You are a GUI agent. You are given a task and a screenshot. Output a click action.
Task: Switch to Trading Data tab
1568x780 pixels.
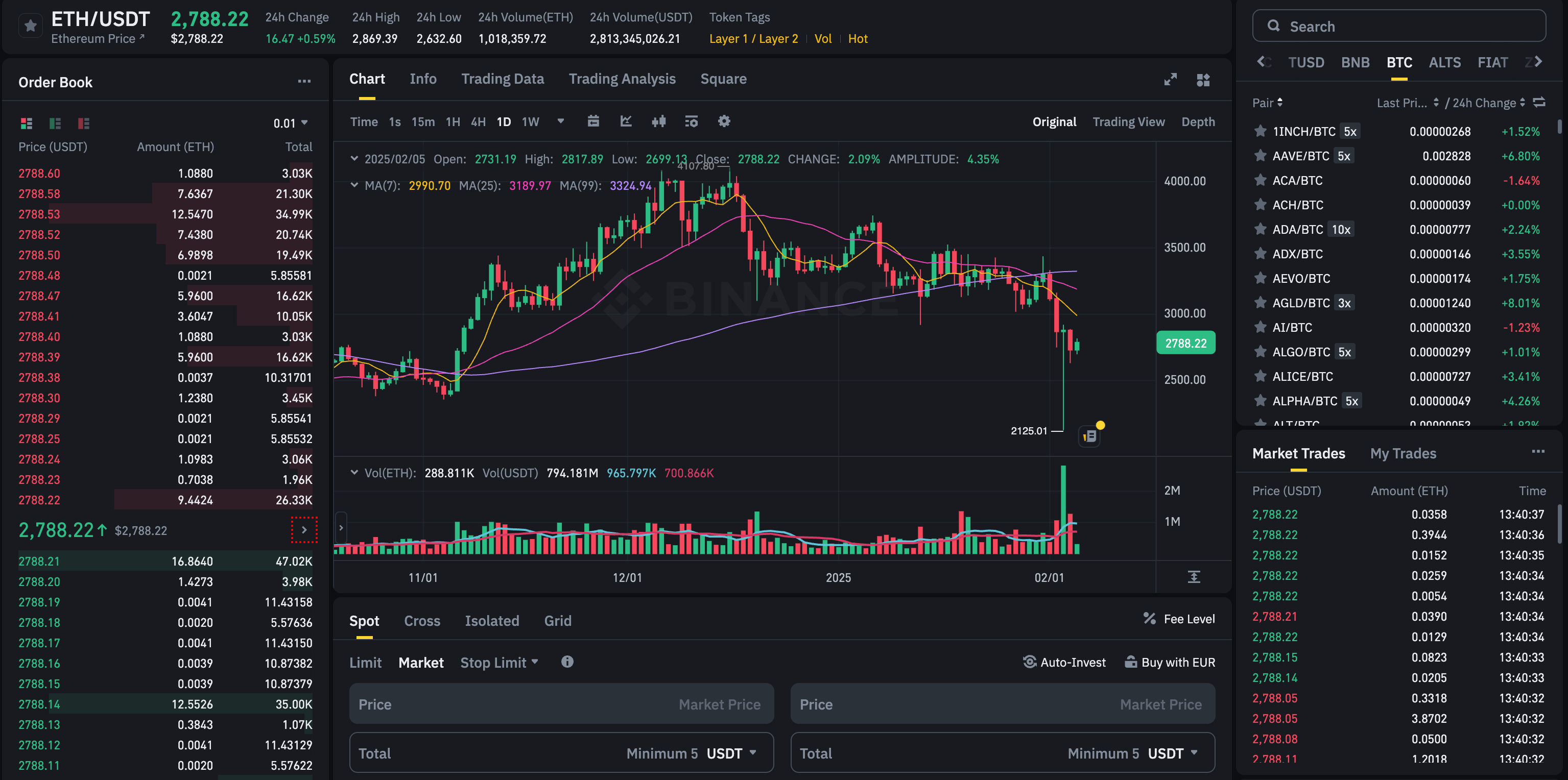(502, 79)
